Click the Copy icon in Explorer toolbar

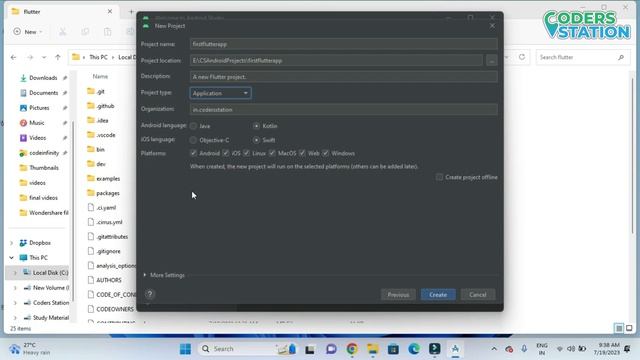[x=85, y=31]
